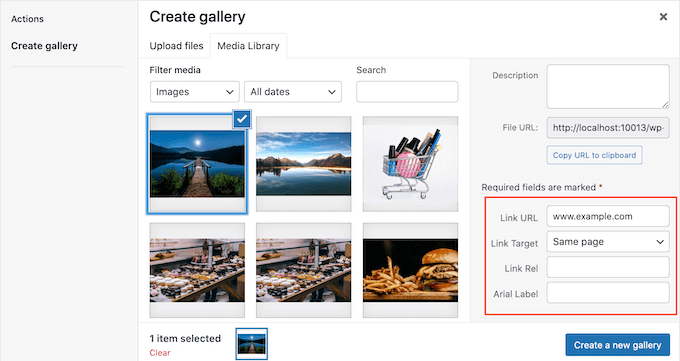
Task: Open the Images filter dropdown
Action: [195, 92]
